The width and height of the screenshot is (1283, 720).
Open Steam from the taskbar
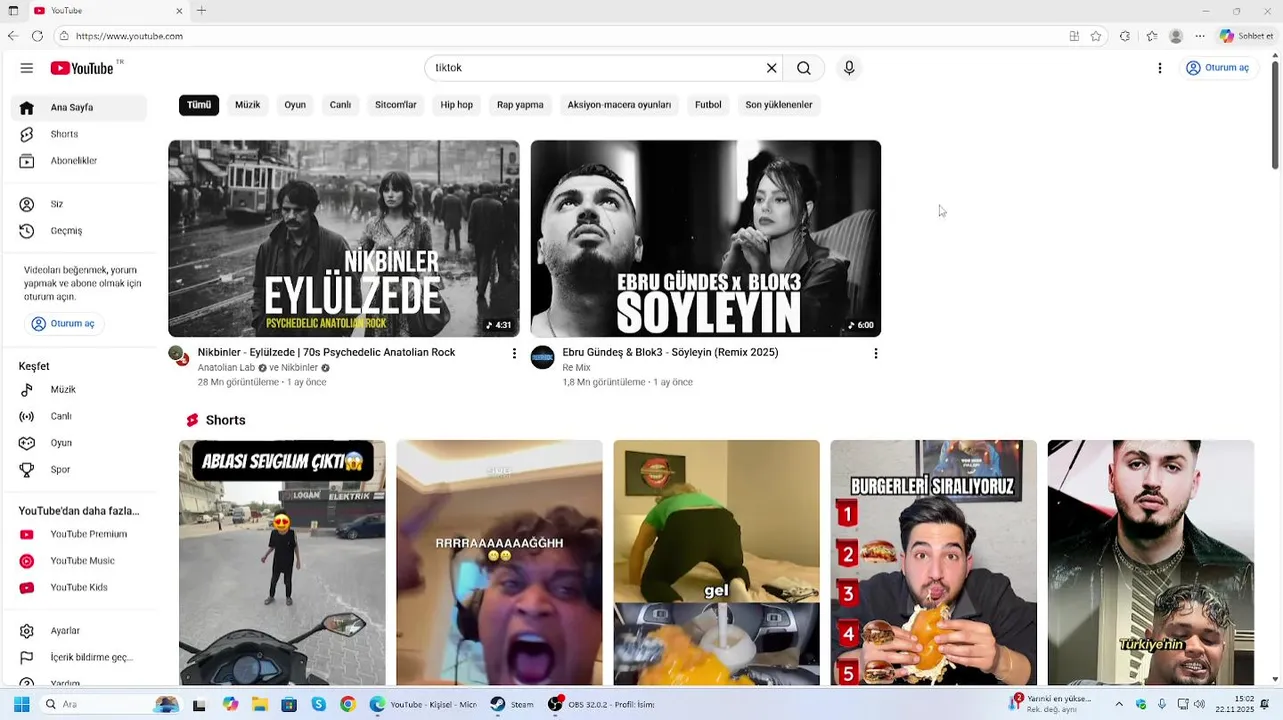[512, 704]
